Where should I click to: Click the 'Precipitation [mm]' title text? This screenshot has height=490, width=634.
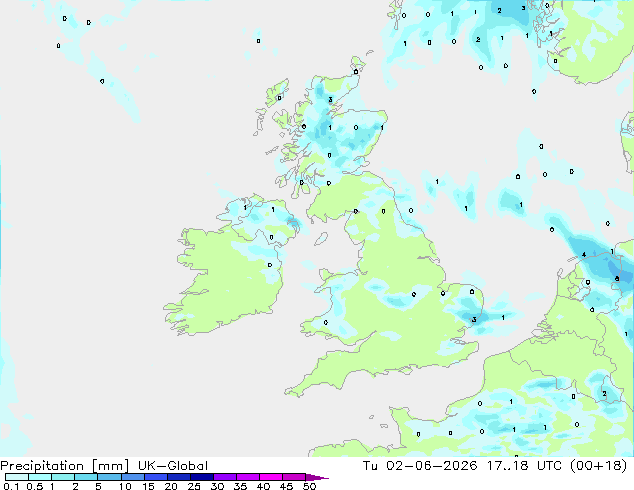(64, 466)
